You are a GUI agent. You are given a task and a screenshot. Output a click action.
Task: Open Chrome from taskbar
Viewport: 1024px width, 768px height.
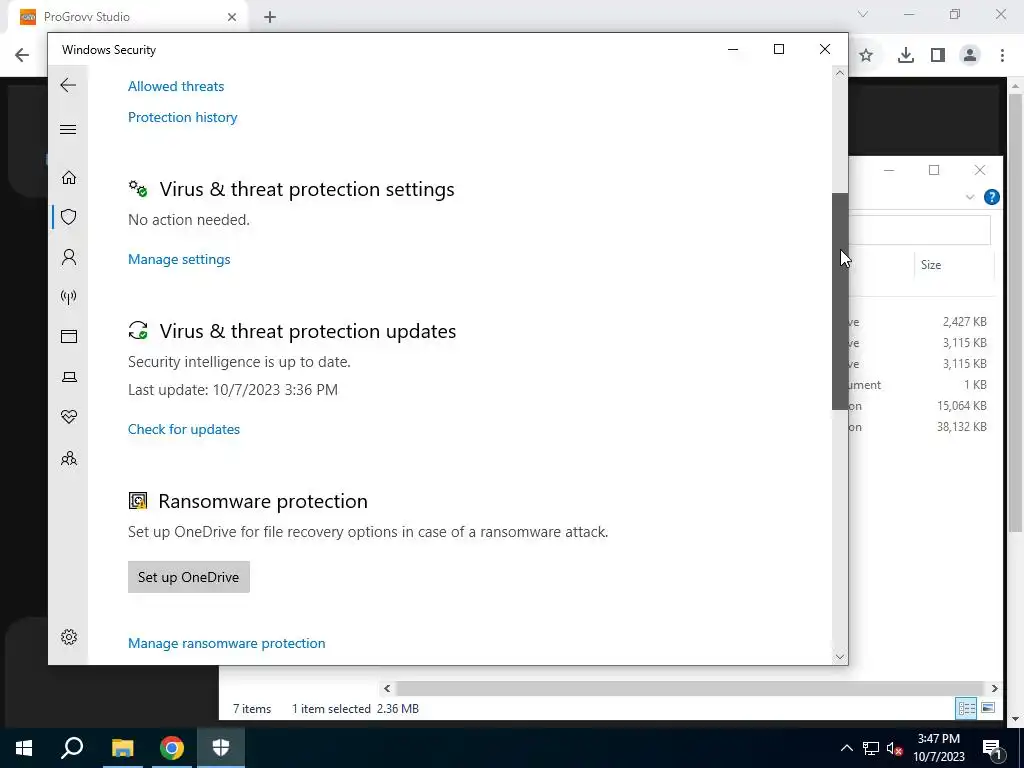[172, 748]
